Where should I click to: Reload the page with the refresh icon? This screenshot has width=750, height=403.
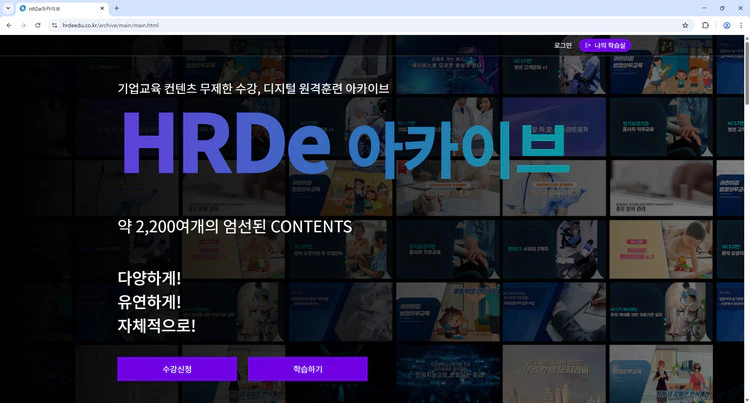point(38,25)
